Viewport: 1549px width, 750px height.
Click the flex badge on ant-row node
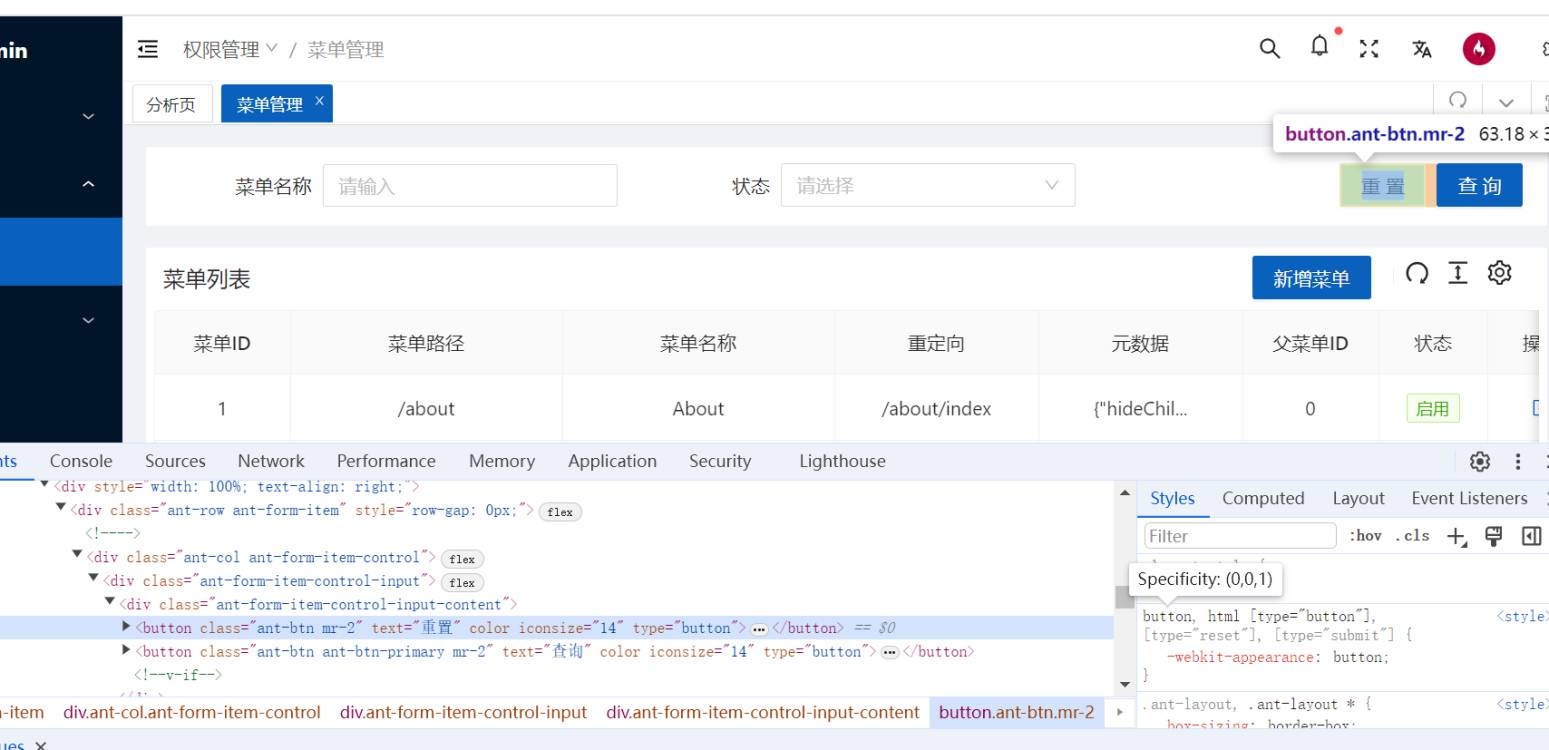[560, 512]
